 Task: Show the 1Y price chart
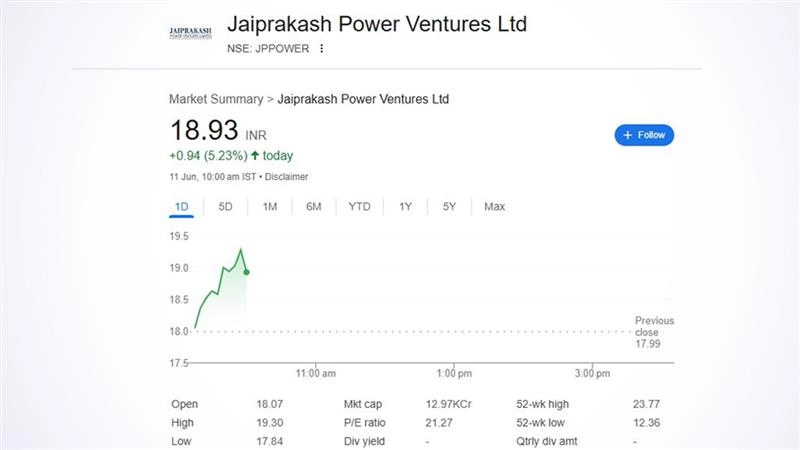[x=405, y=207]
